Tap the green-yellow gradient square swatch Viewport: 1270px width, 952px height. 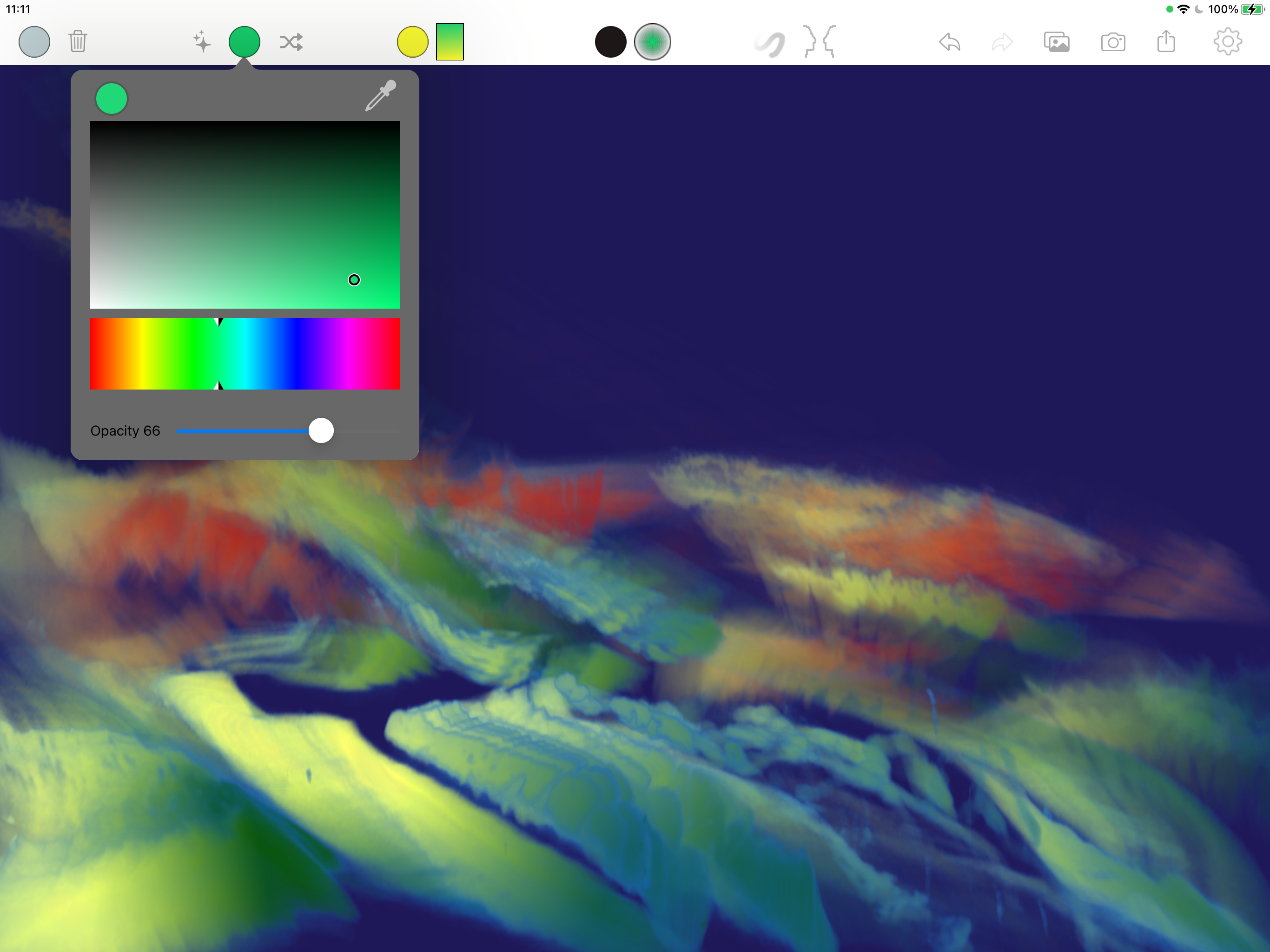click(450, 42)
